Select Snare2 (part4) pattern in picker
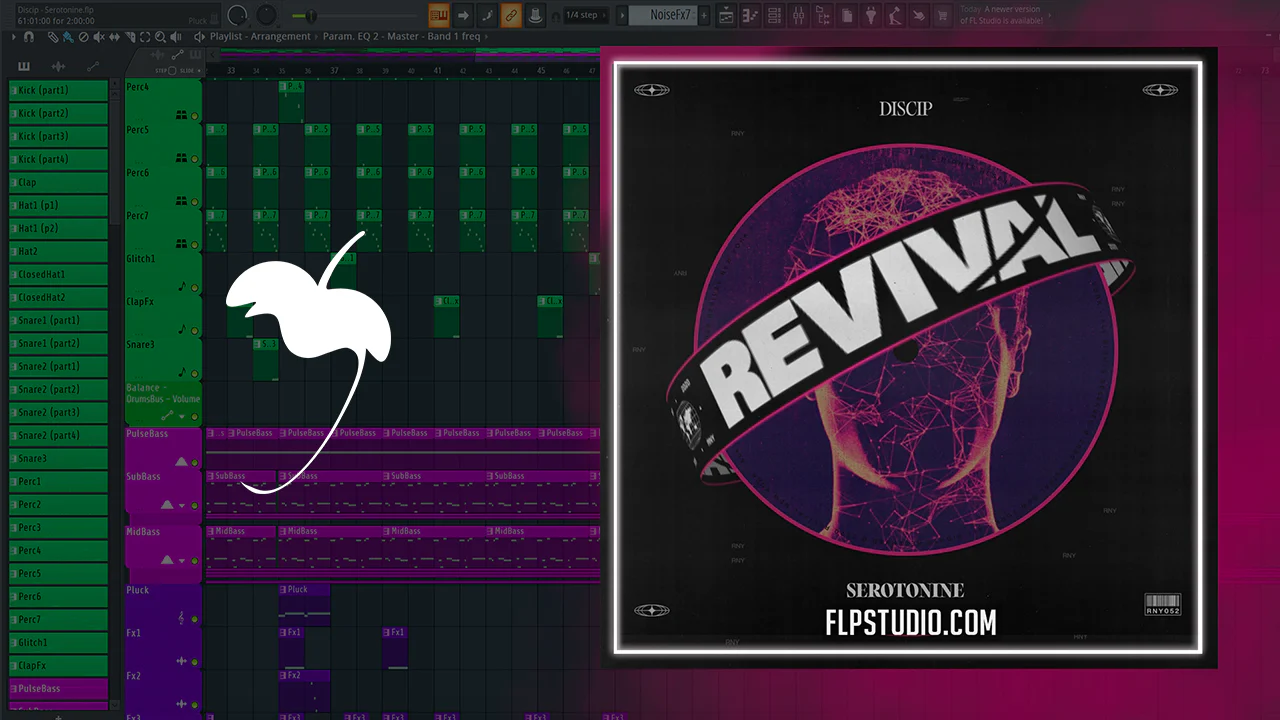 58,435
